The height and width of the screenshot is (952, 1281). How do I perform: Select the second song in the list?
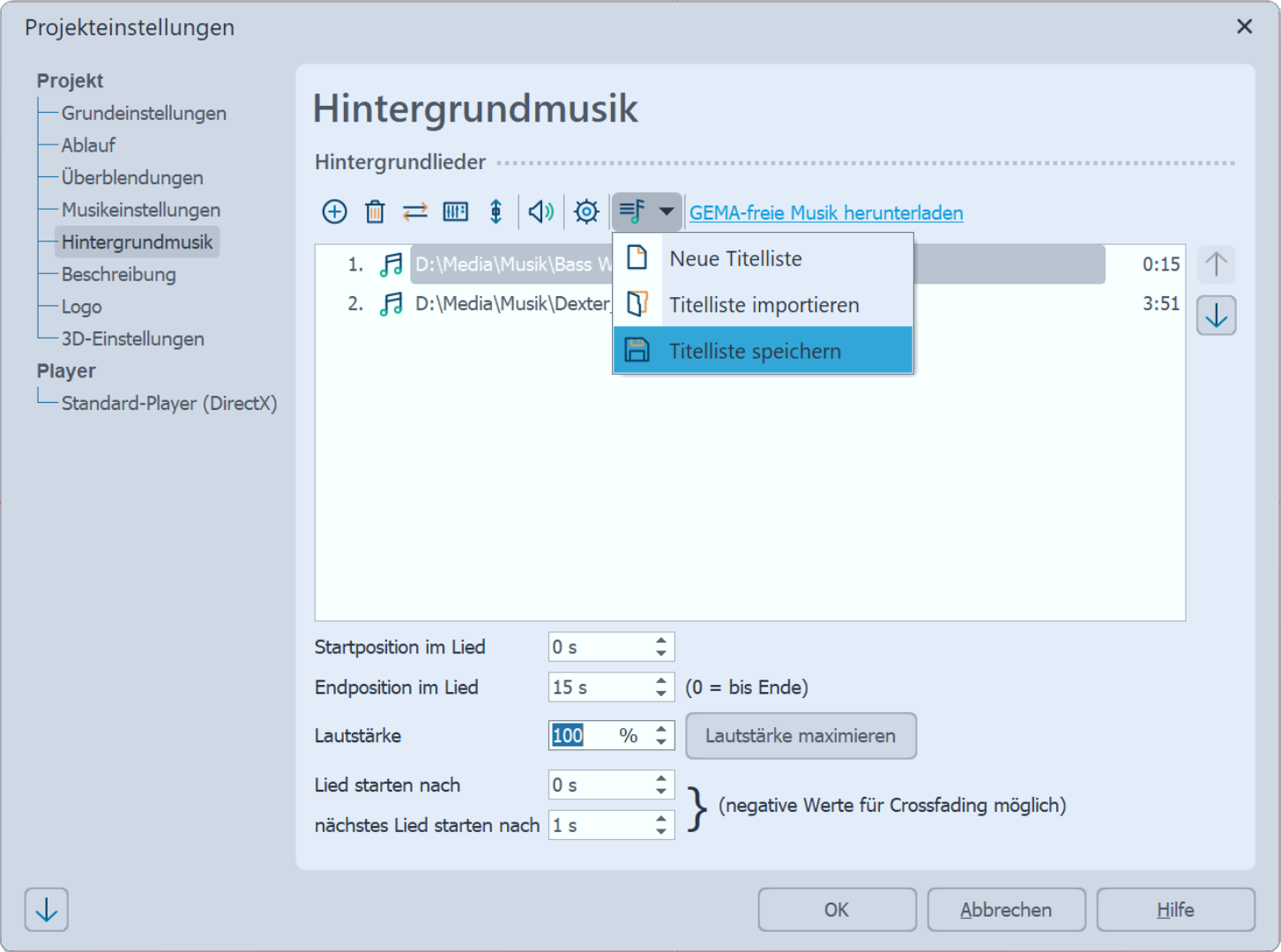(x=511, y=304)
